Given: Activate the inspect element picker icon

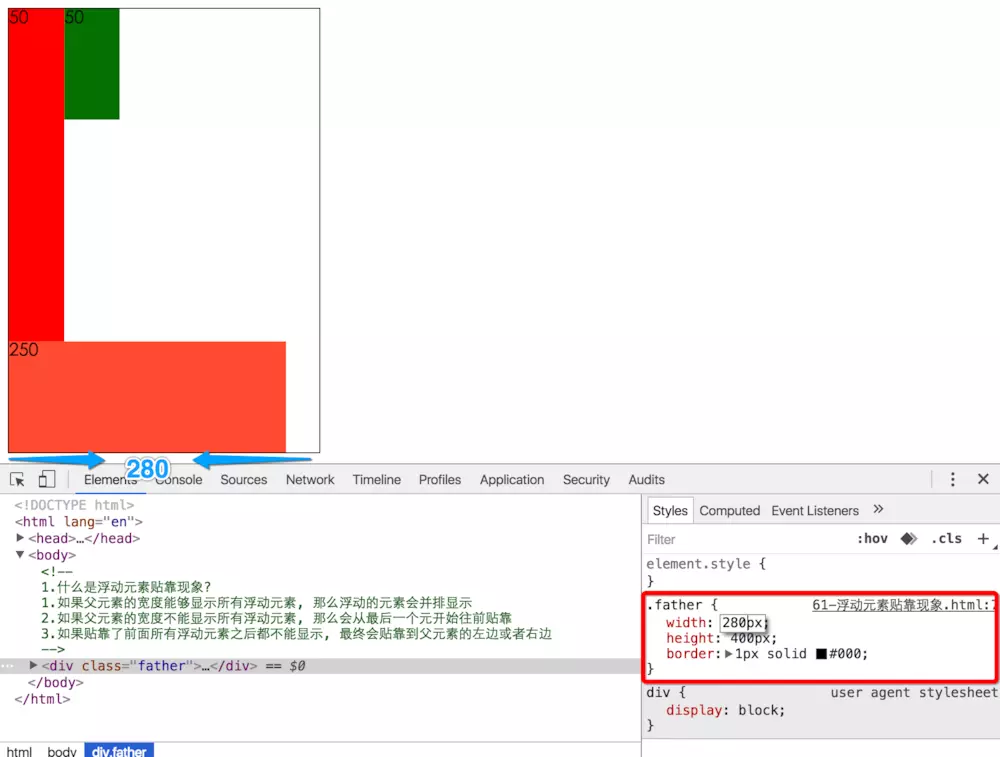Looking at the screenshot, I should 17,480.
